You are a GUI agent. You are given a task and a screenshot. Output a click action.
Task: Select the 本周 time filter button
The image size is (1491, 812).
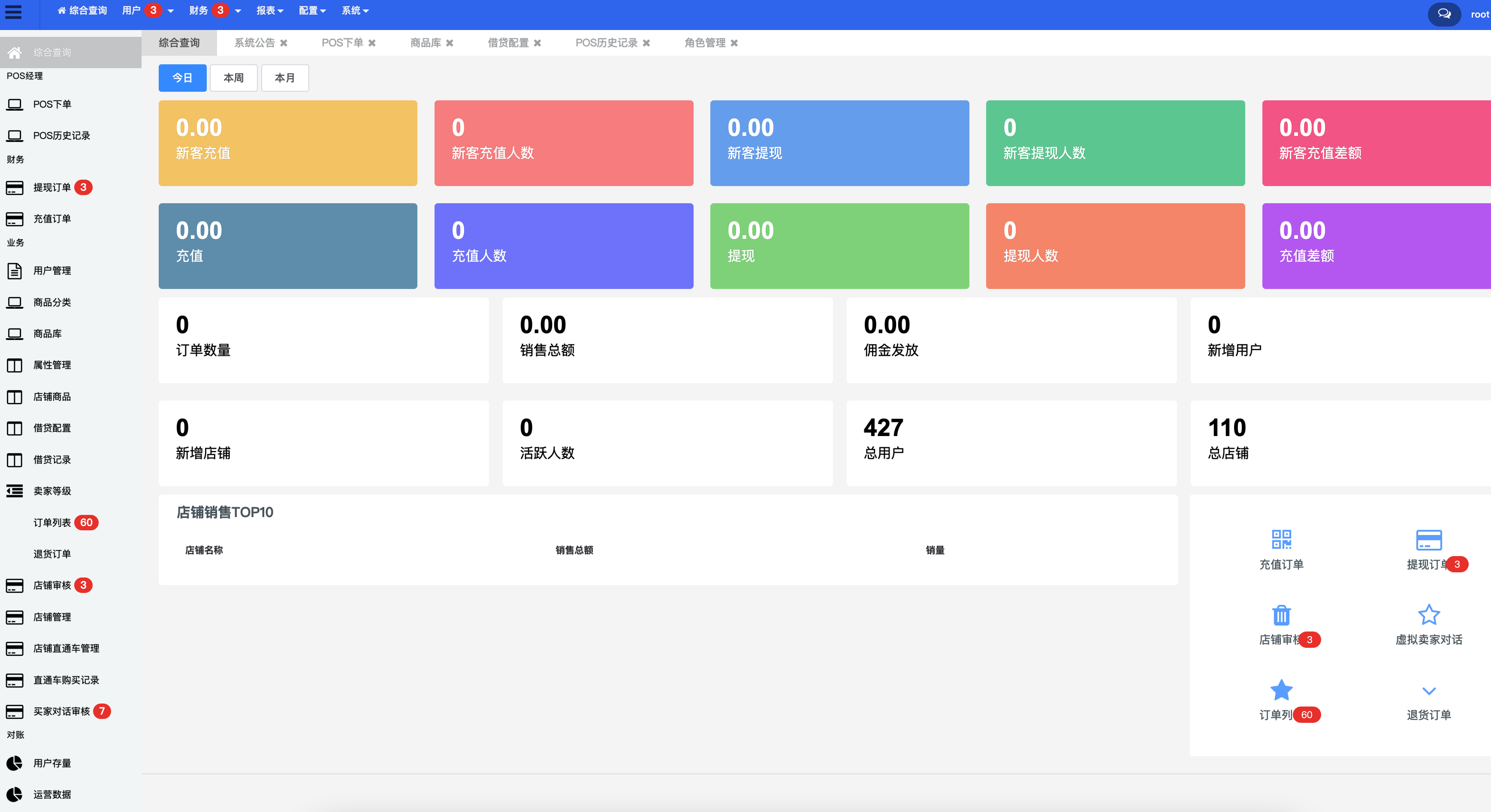233,78
